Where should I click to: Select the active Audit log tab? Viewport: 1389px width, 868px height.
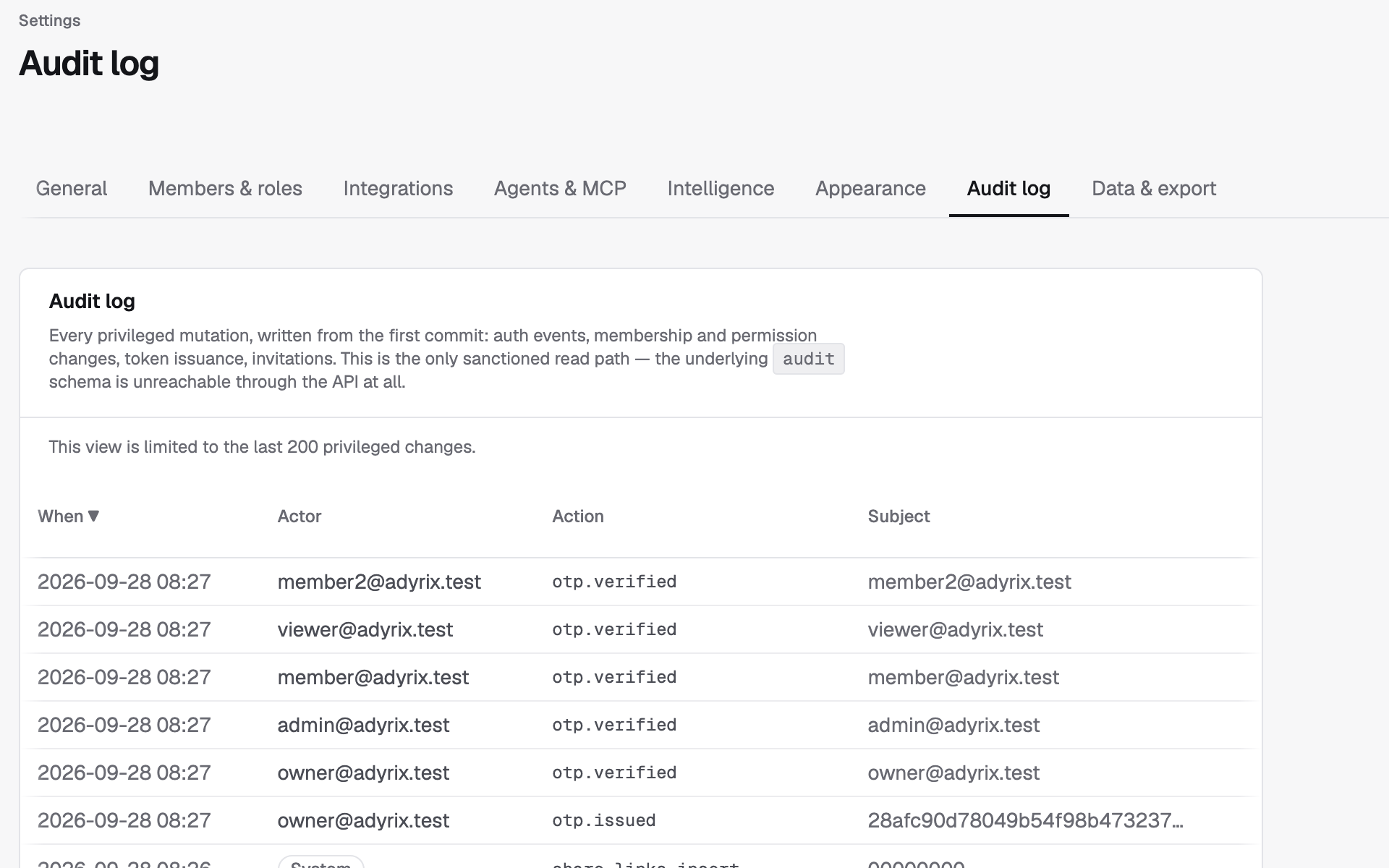click(1008, 188)
